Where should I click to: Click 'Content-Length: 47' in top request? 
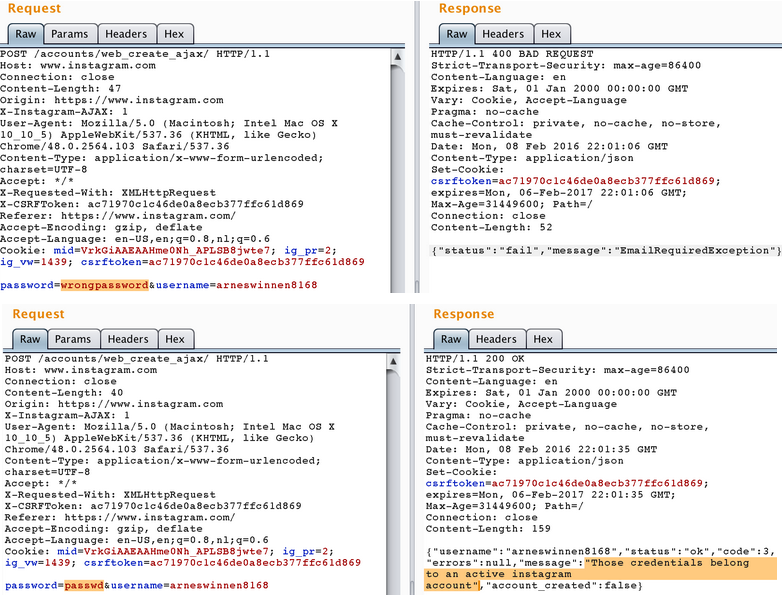pos(60,88)
